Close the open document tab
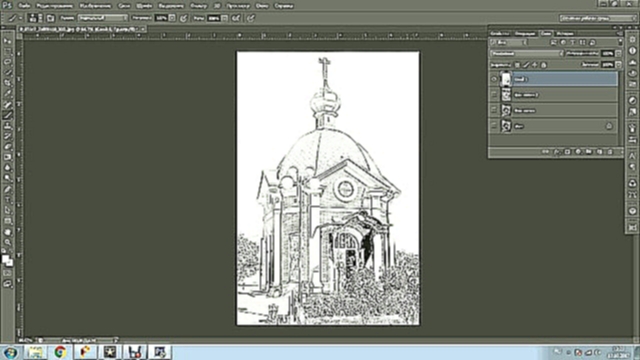640x360 pixels. 143,29
